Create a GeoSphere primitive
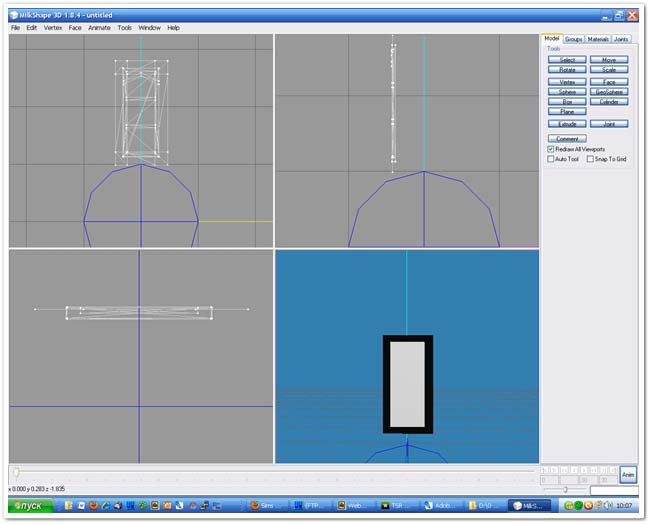This screenshot has height=524, width=650. point(609,91)
